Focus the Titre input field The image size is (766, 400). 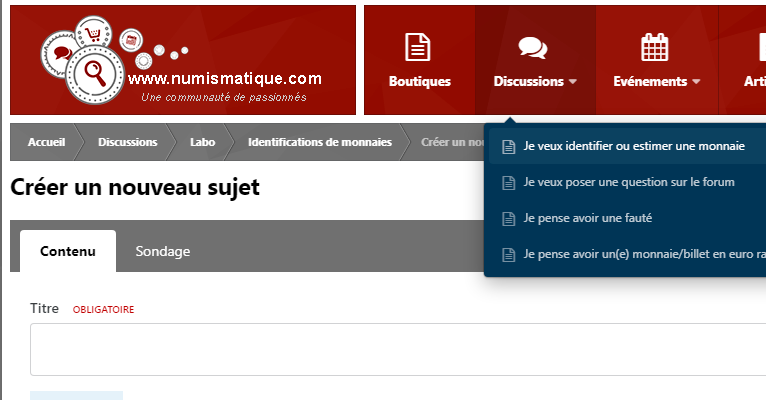coord(398,349)
